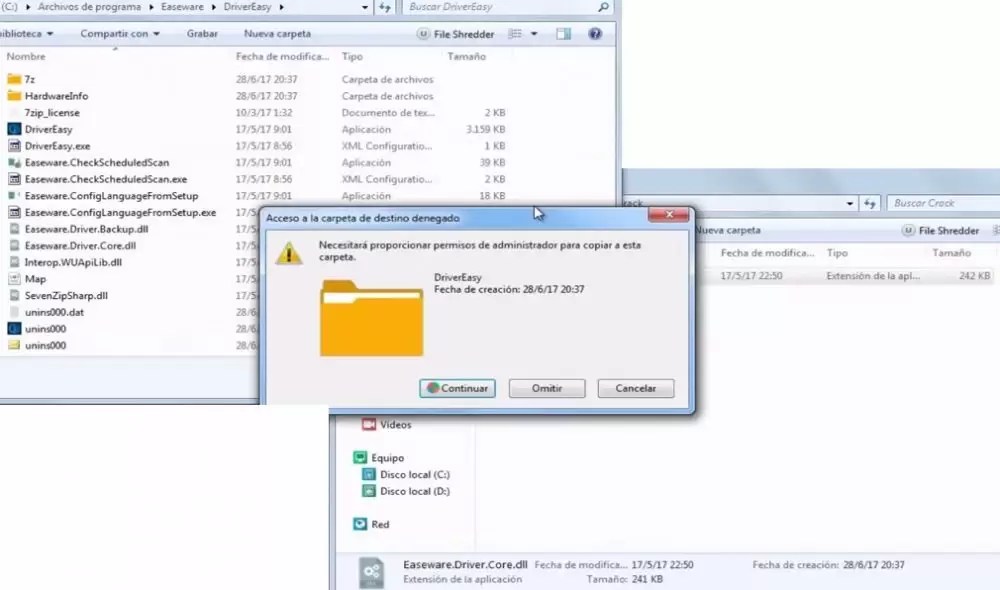Image resolution: width=1000 pixels, height=590 pixels.
Task: Click Continuar in the access denied dialog
Action: point(457,388)
